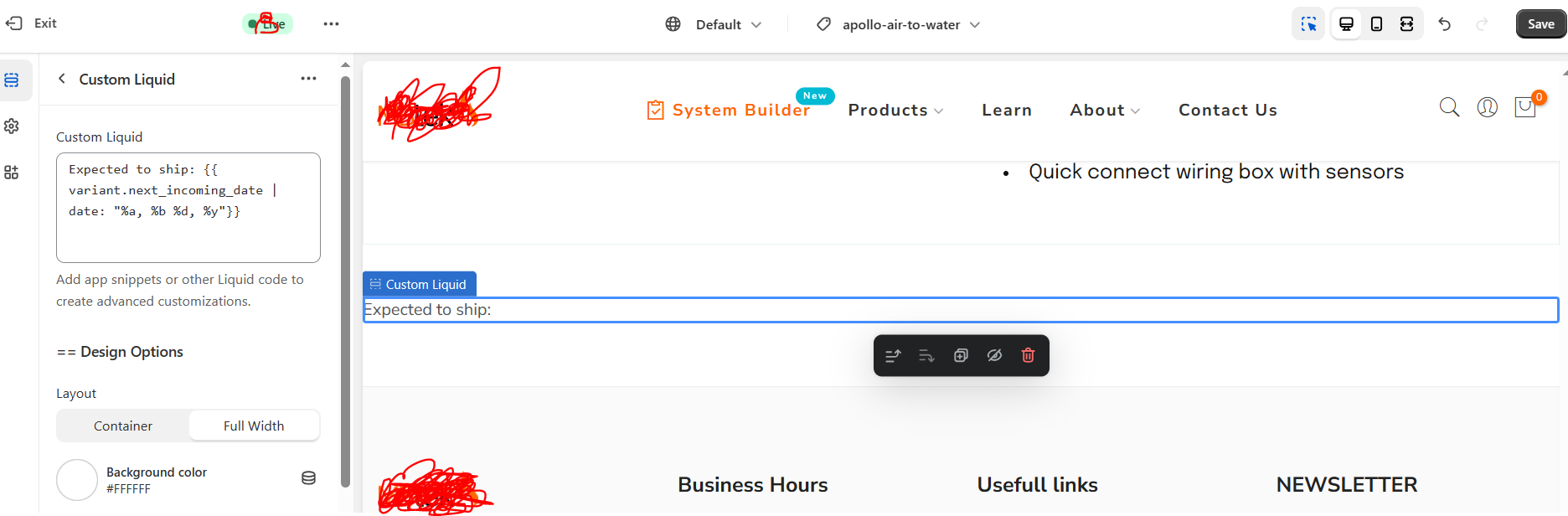Open the App embeds icon
Image resolution: width=1568 pixels, height=516 pixels.
click(12, 173)
